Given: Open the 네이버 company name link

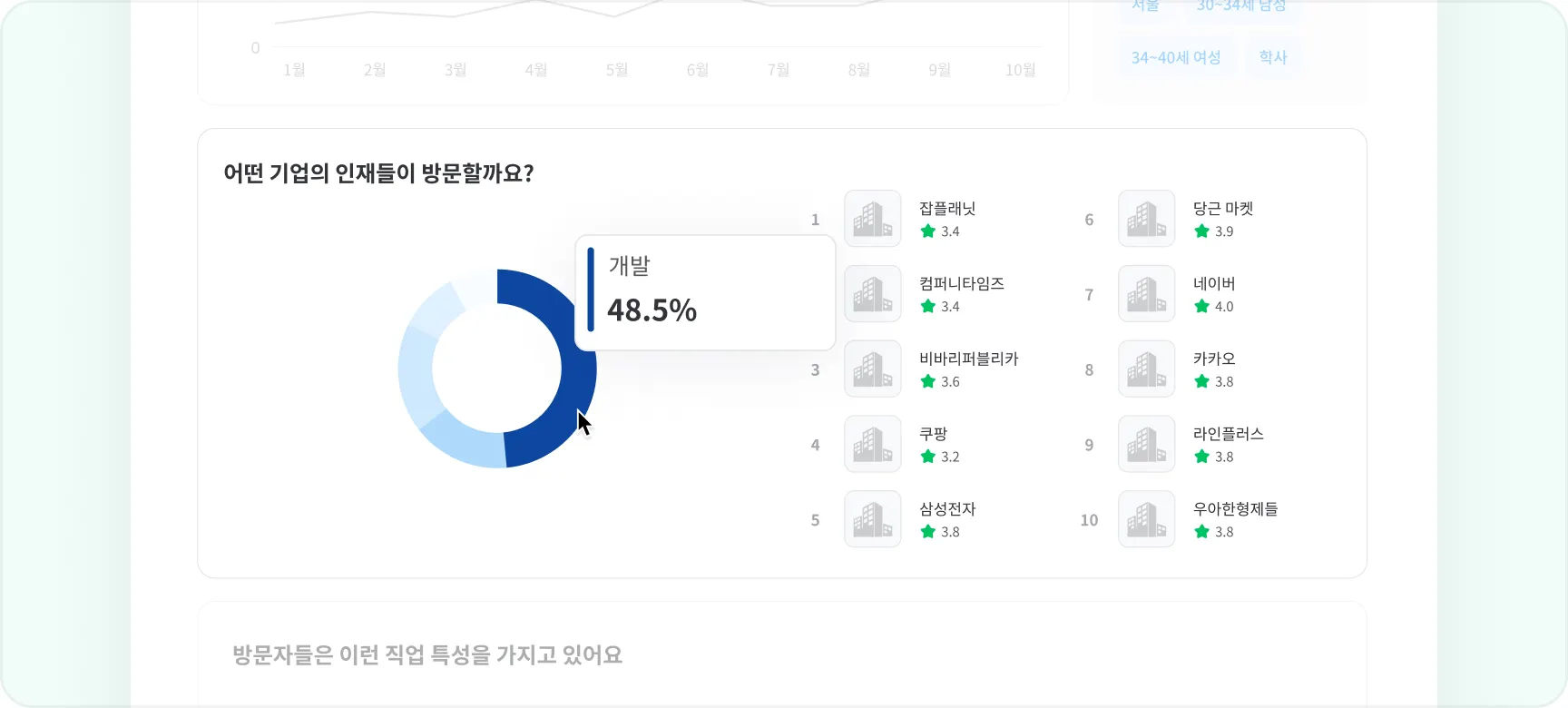Looking at the screenshot, I should click(1214, 284).
